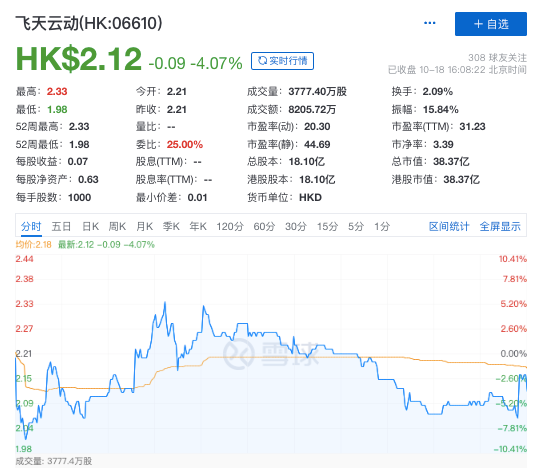The image size is (540, 468).
Task: Choose the 30分 interval tab
Action: tap(296, 226)
